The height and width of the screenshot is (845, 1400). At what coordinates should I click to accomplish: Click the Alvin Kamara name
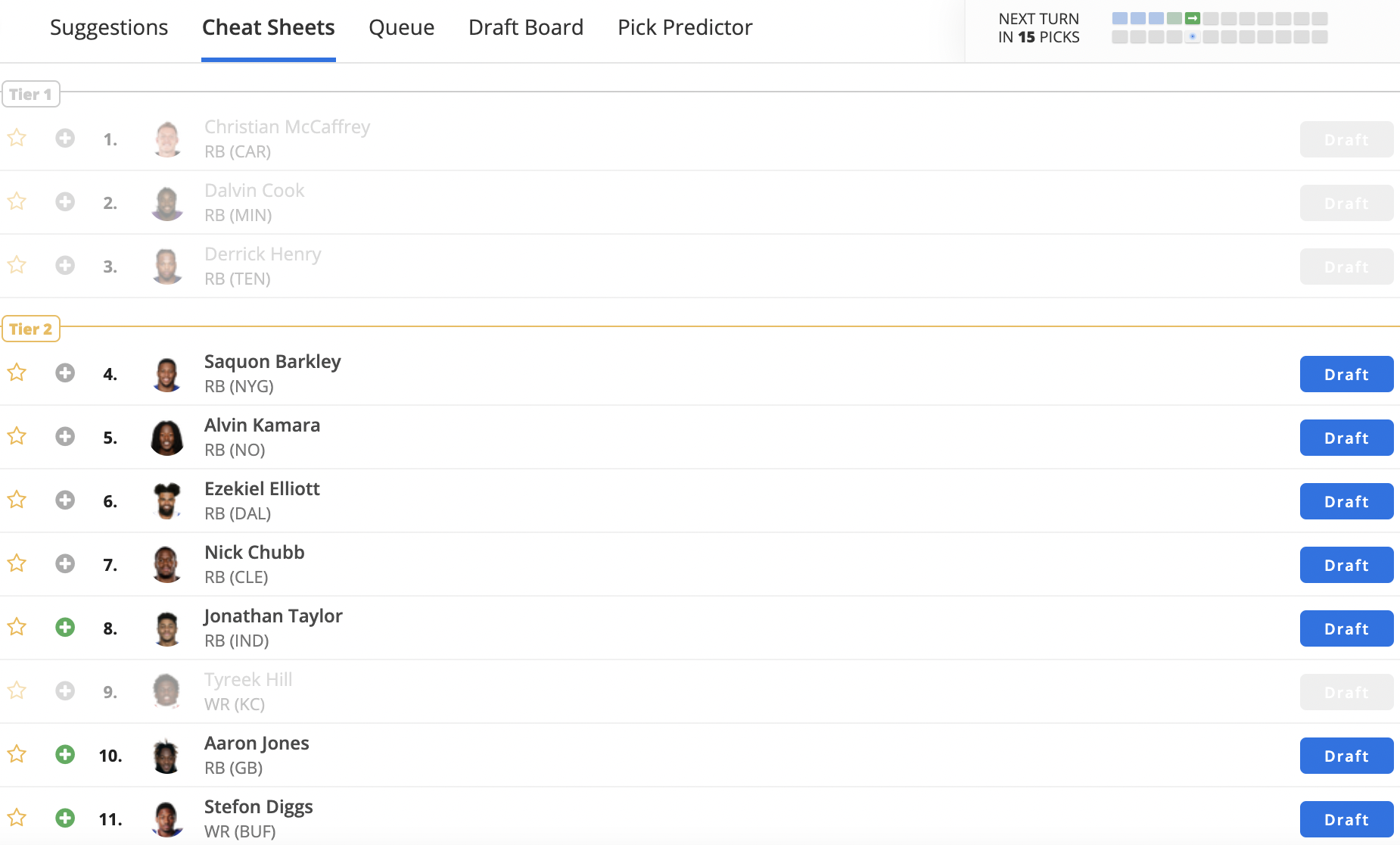coord(262,426)
